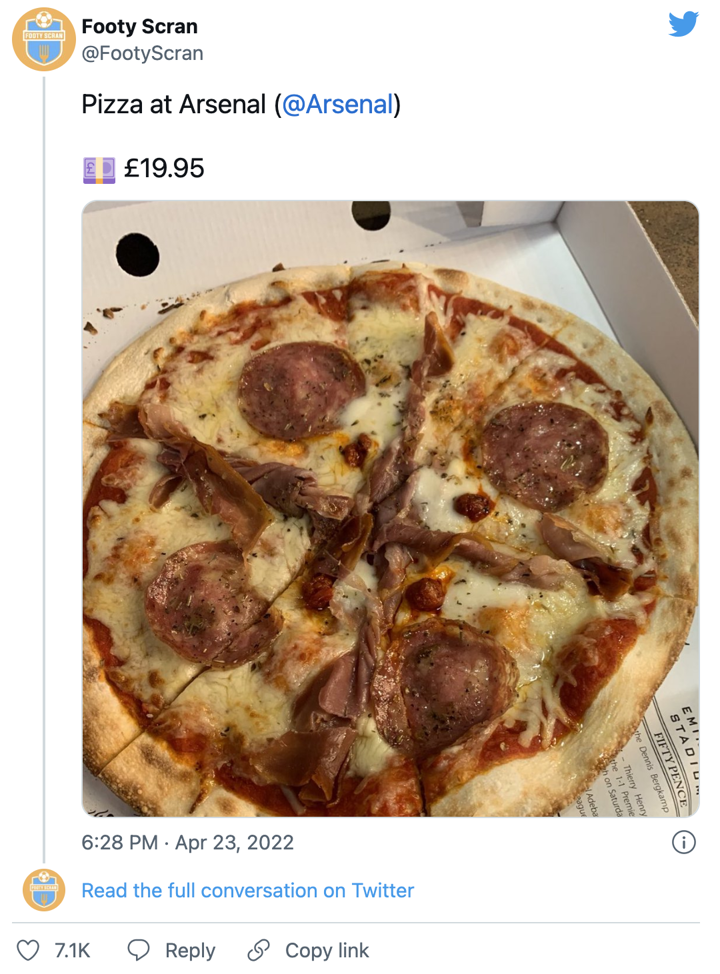Click the Copy link text
This screenshot has height=974, width=720.
coord(327,950)
